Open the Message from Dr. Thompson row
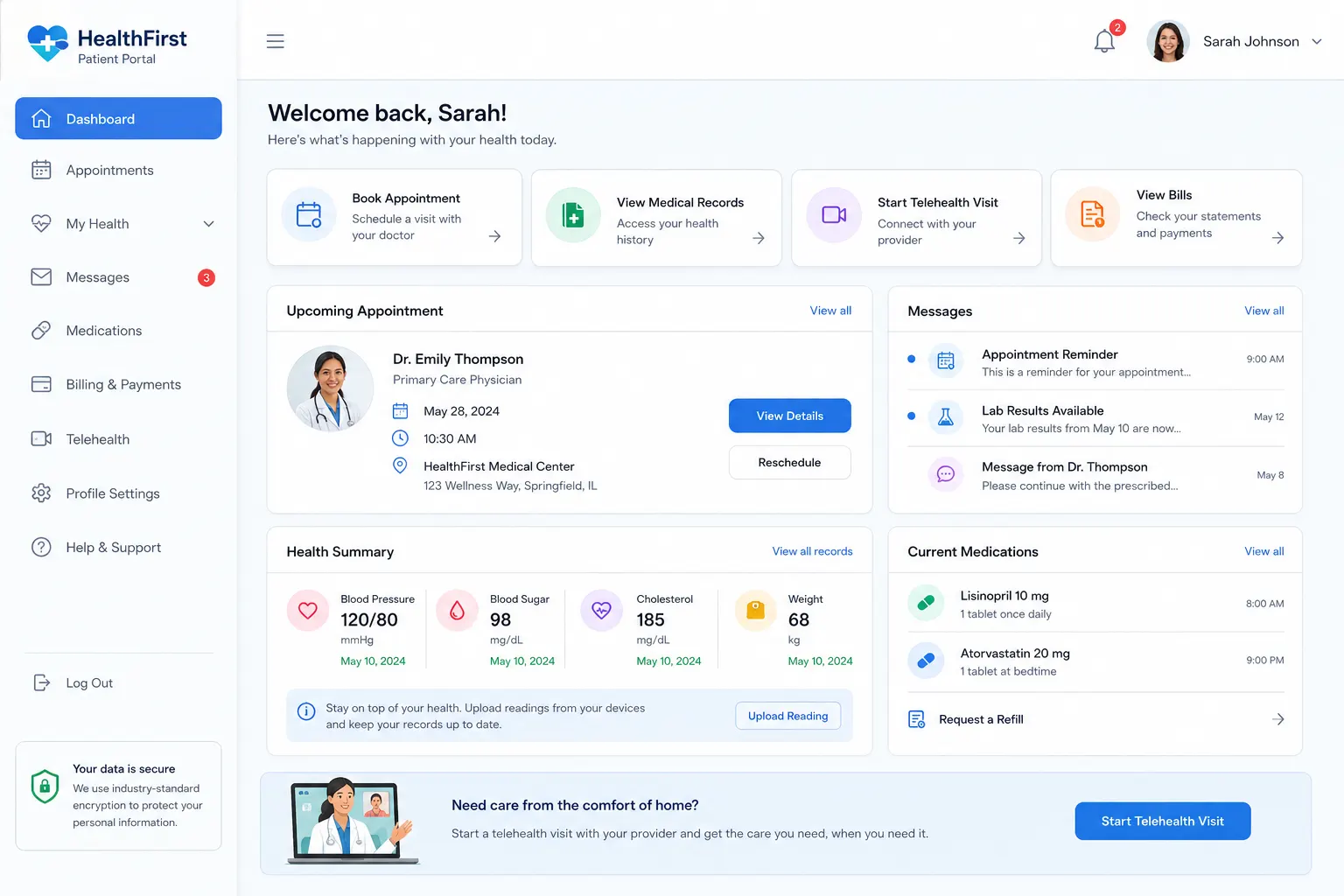 pyautogui.click(x=1095, y=475)
